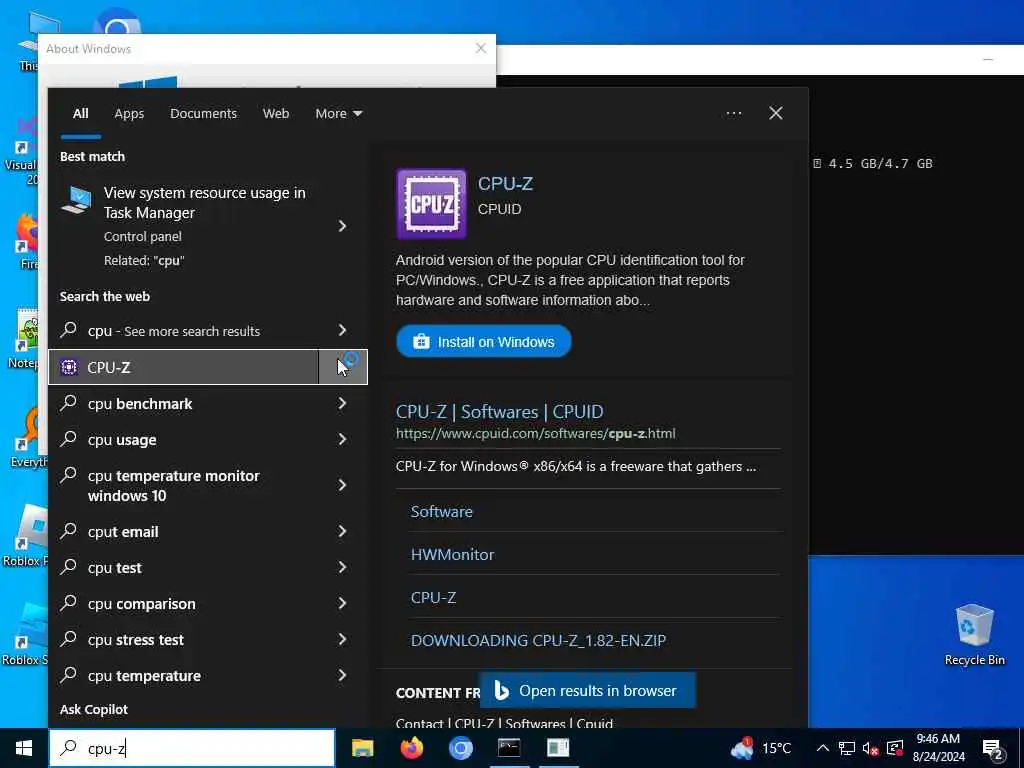Expand the cpu benchmark suggestion arrow
This screenshot has height=768, width=1024.
(342, 404)
